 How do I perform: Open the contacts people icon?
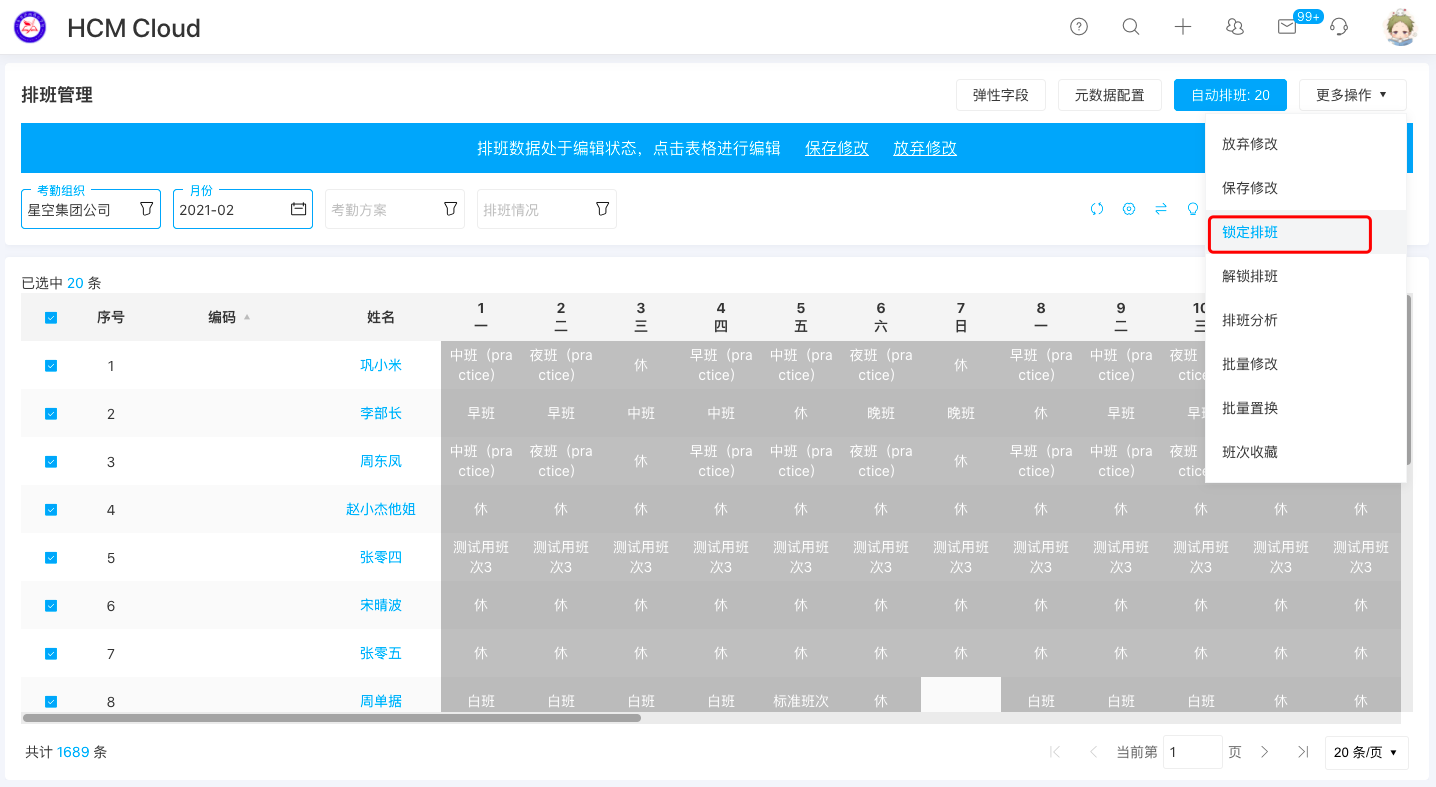1235,27
